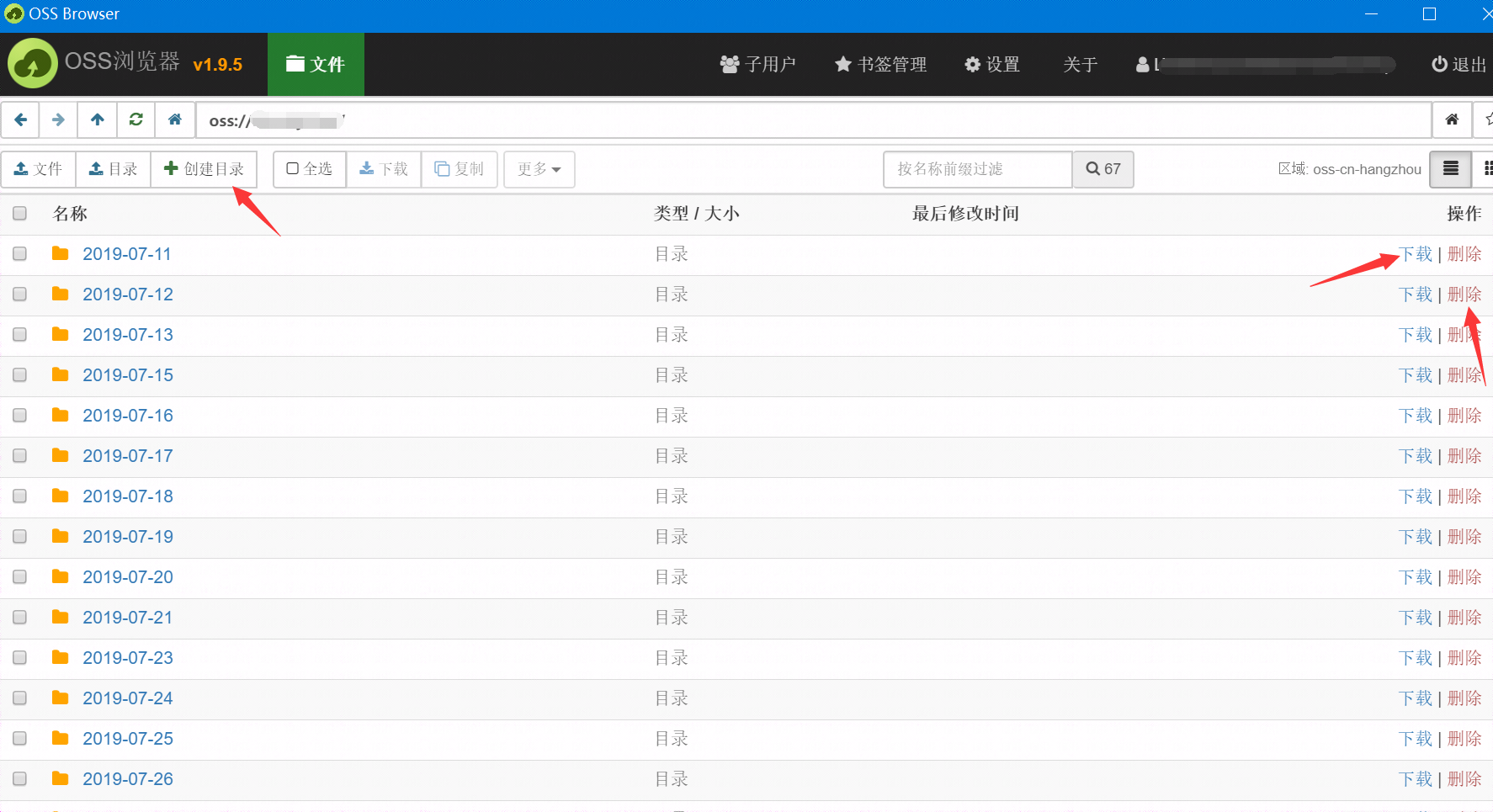Click 创建目录 to create a directory
The width and height of the screenshot is (1493, 812).
[x=205, y=169]
